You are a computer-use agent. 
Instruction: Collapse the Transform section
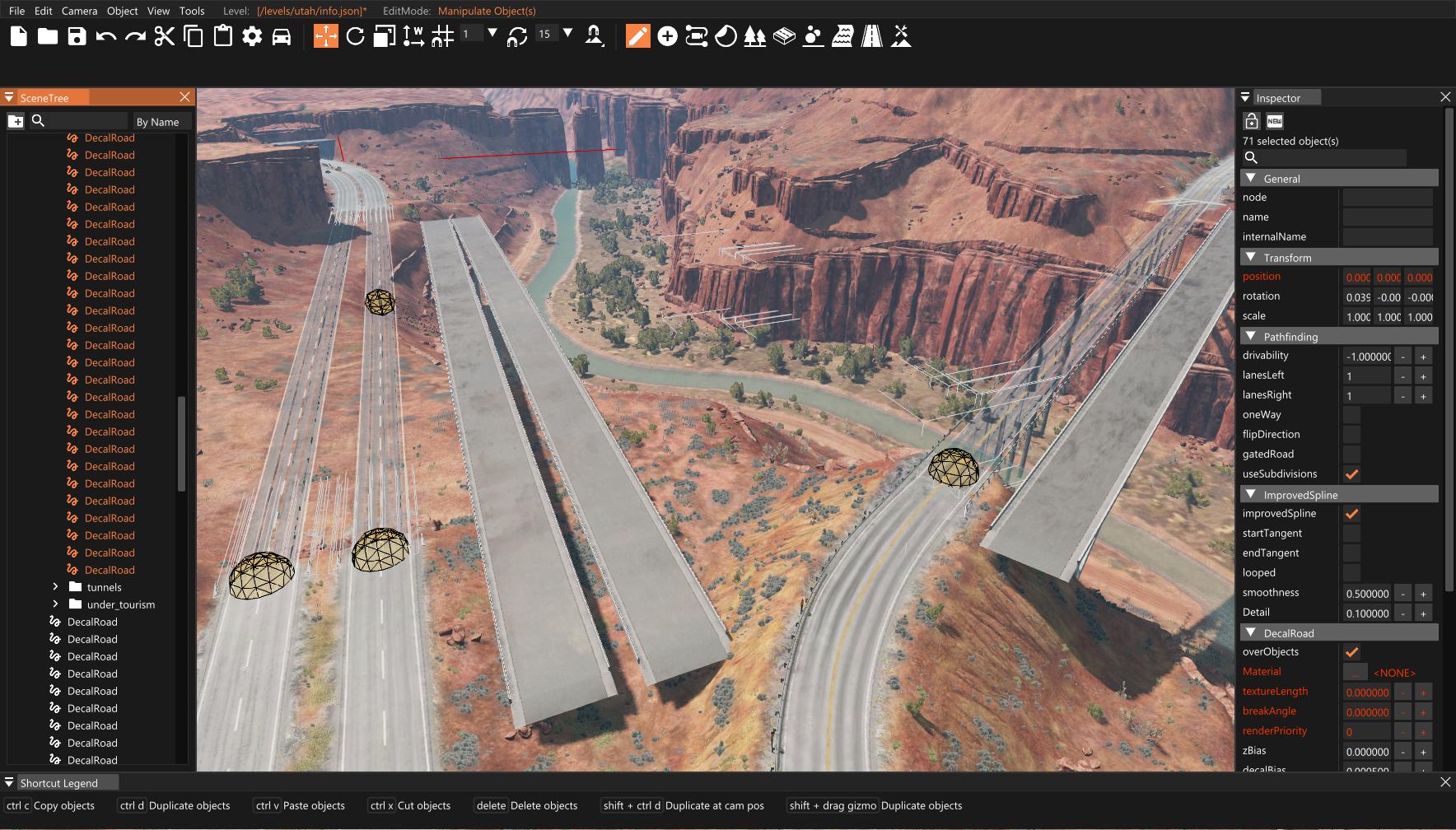(1251, 257)
